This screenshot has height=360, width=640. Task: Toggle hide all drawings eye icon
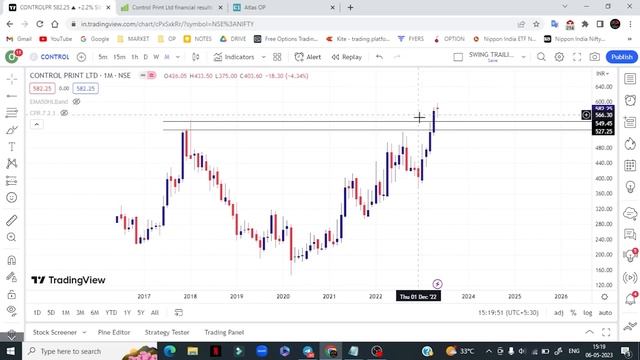(11, 310)
